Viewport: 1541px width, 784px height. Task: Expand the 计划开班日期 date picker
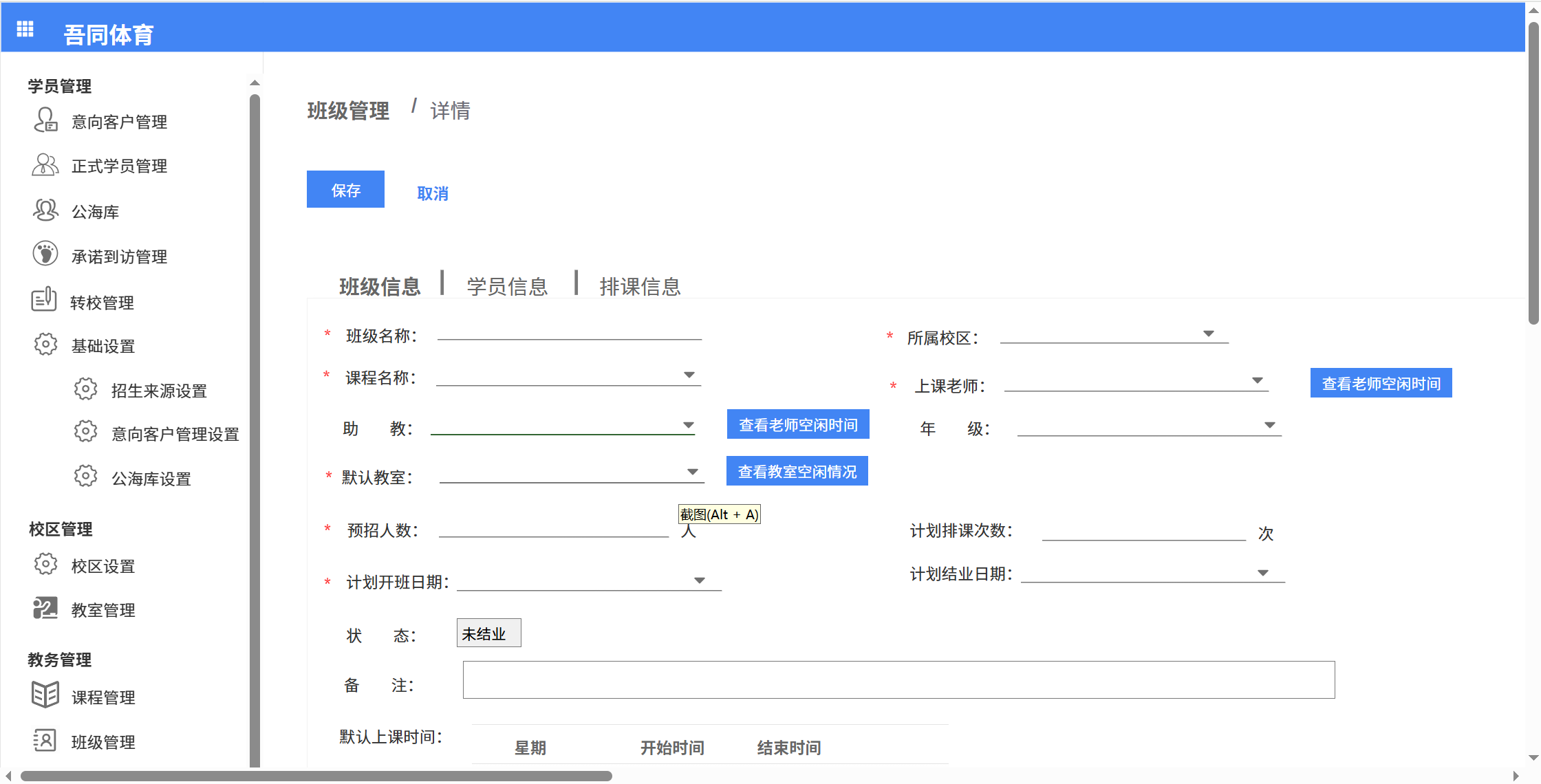pos(700,580)
